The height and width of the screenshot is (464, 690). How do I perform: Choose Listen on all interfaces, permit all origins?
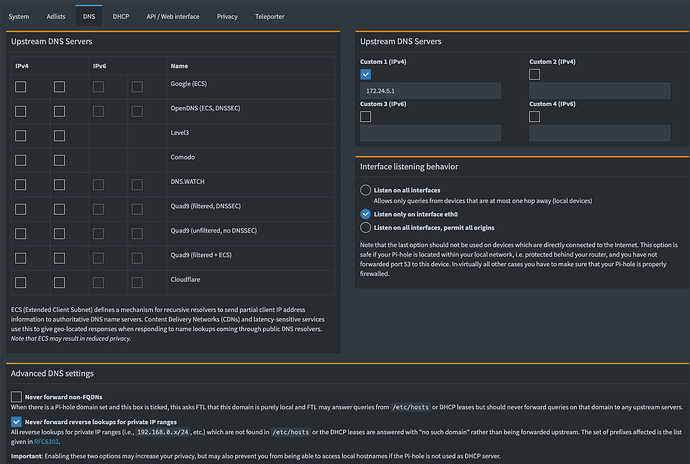tap(365, 227)
